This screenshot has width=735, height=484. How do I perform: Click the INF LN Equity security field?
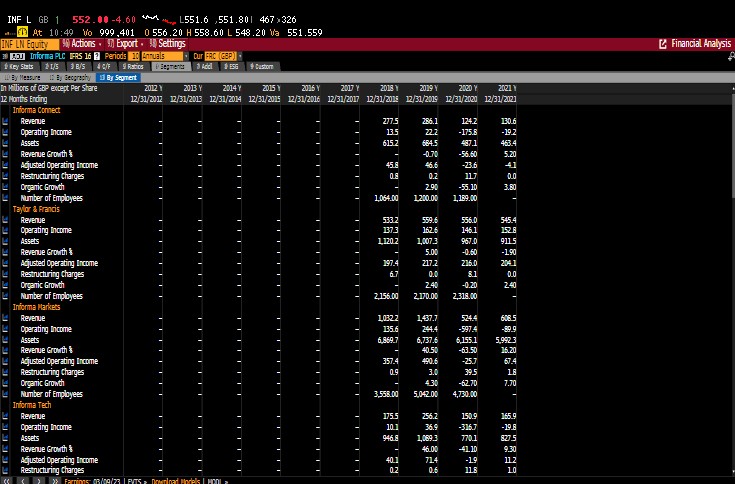[x=30, y=44]
